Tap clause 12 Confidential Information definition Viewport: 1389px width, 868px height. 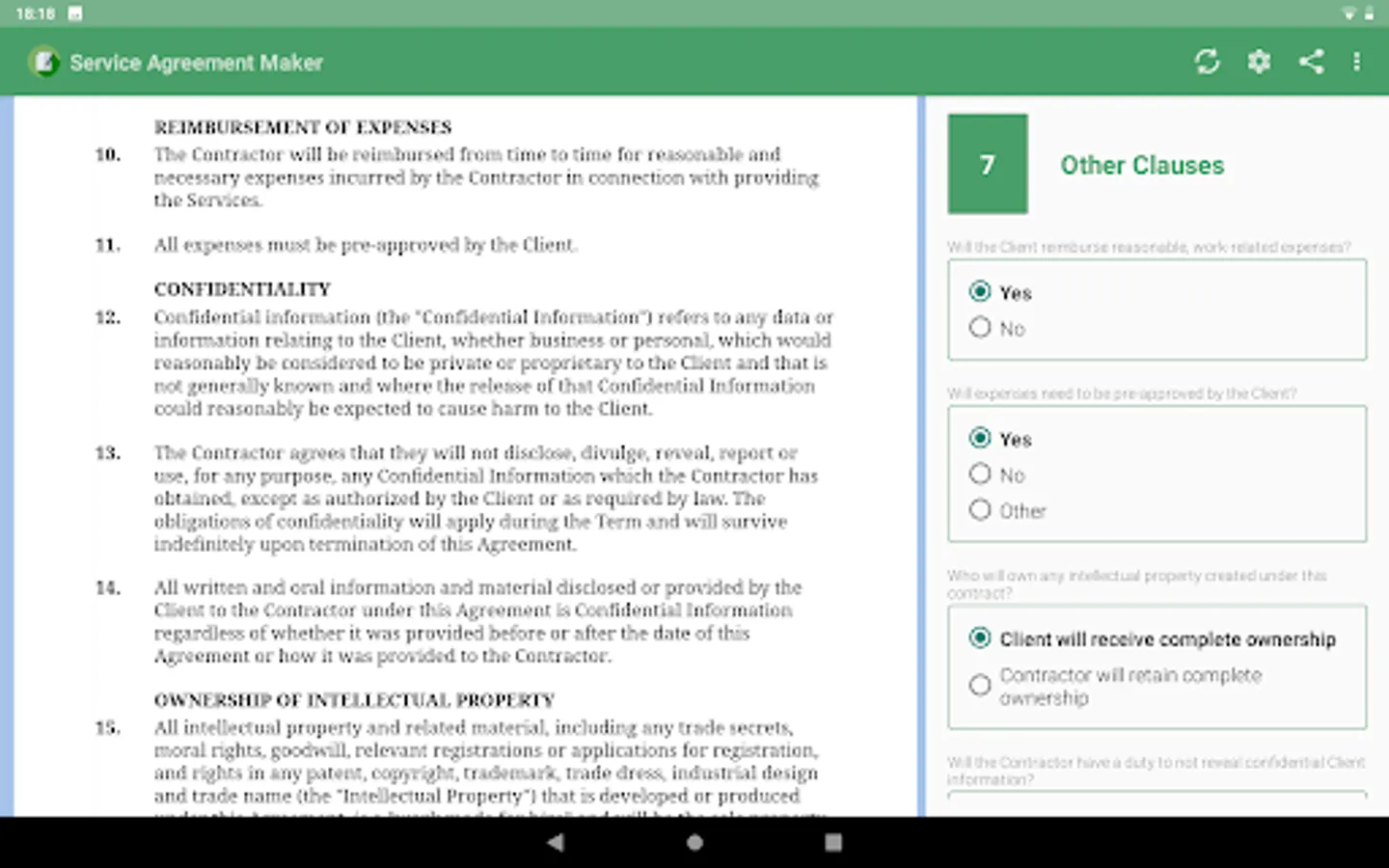click(x=493, y=363)
